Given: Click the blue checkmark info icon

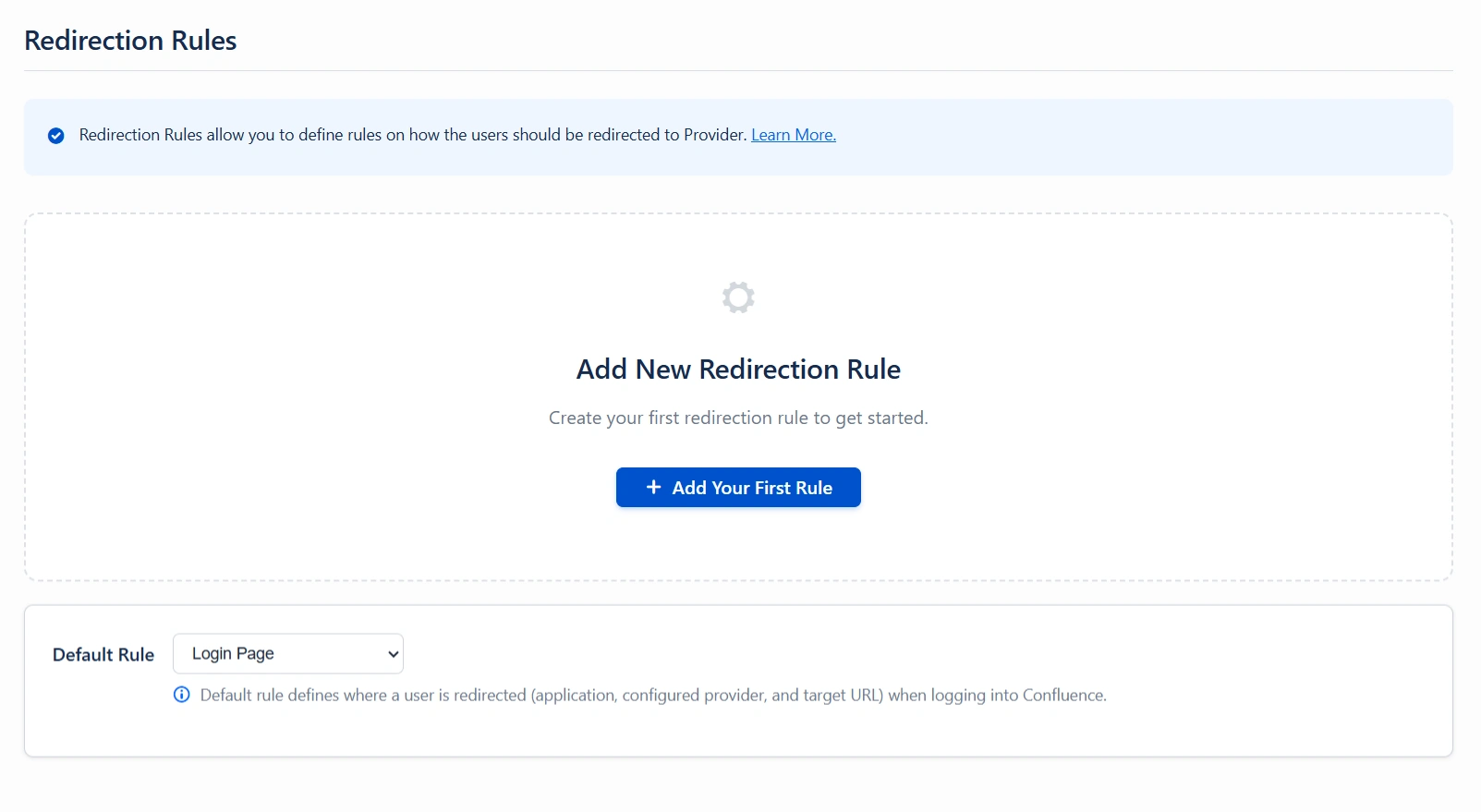Looking at the screenshot, I should [56, 136].
